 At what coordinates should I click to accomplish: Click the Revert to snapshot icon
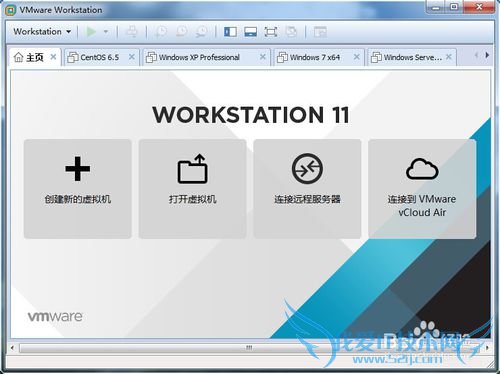(181, 32)
